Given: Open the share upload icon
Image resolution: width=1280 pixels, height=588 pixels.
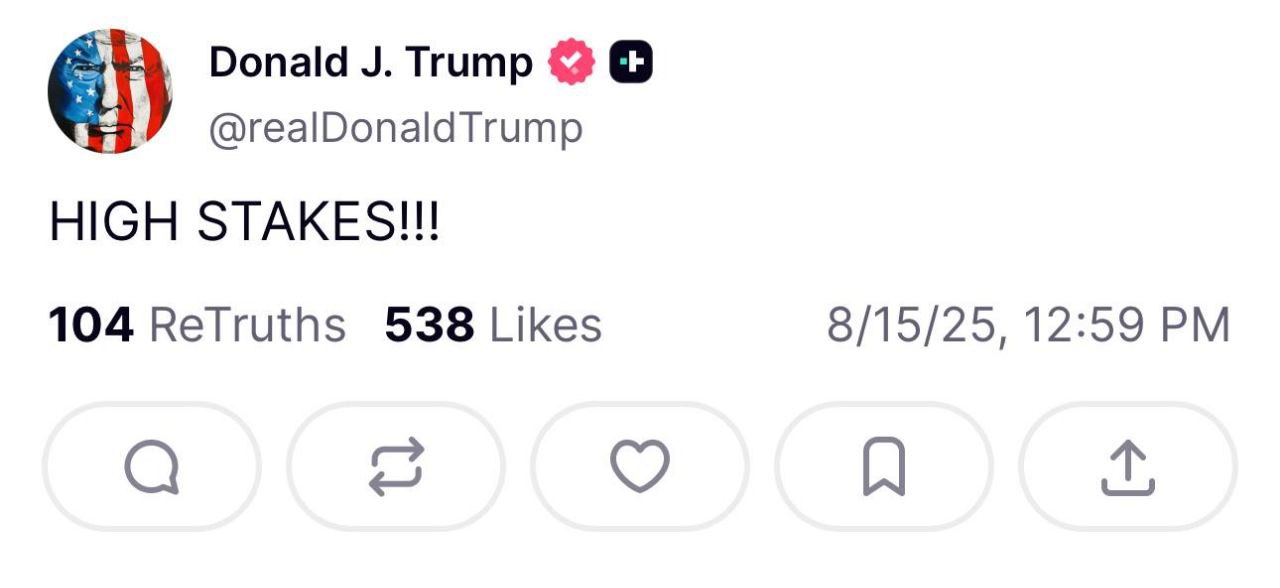Looking at the screenshot, I should 1128,467.
